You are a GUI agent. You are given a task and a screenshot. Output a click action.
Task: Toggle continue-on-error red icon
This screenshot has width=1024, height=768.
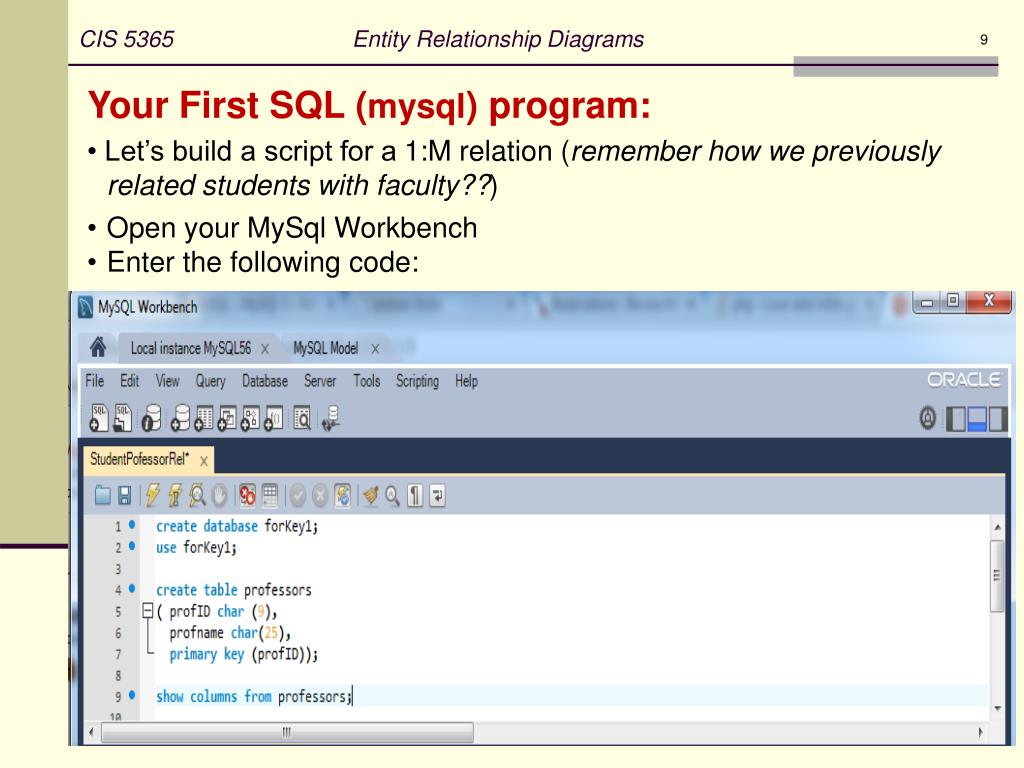pos(247,496)
